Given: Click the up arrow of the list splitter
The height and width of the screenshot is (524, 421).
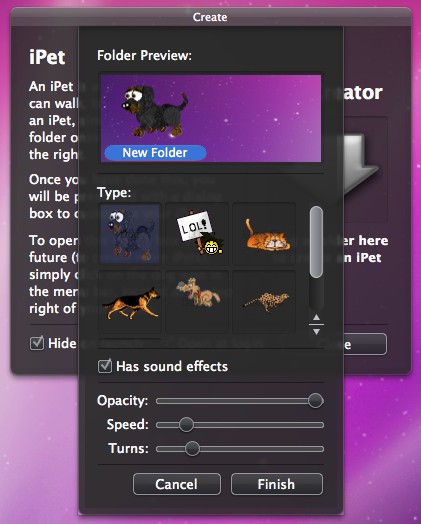Looking at the screenshot, I should coord(316,317).
